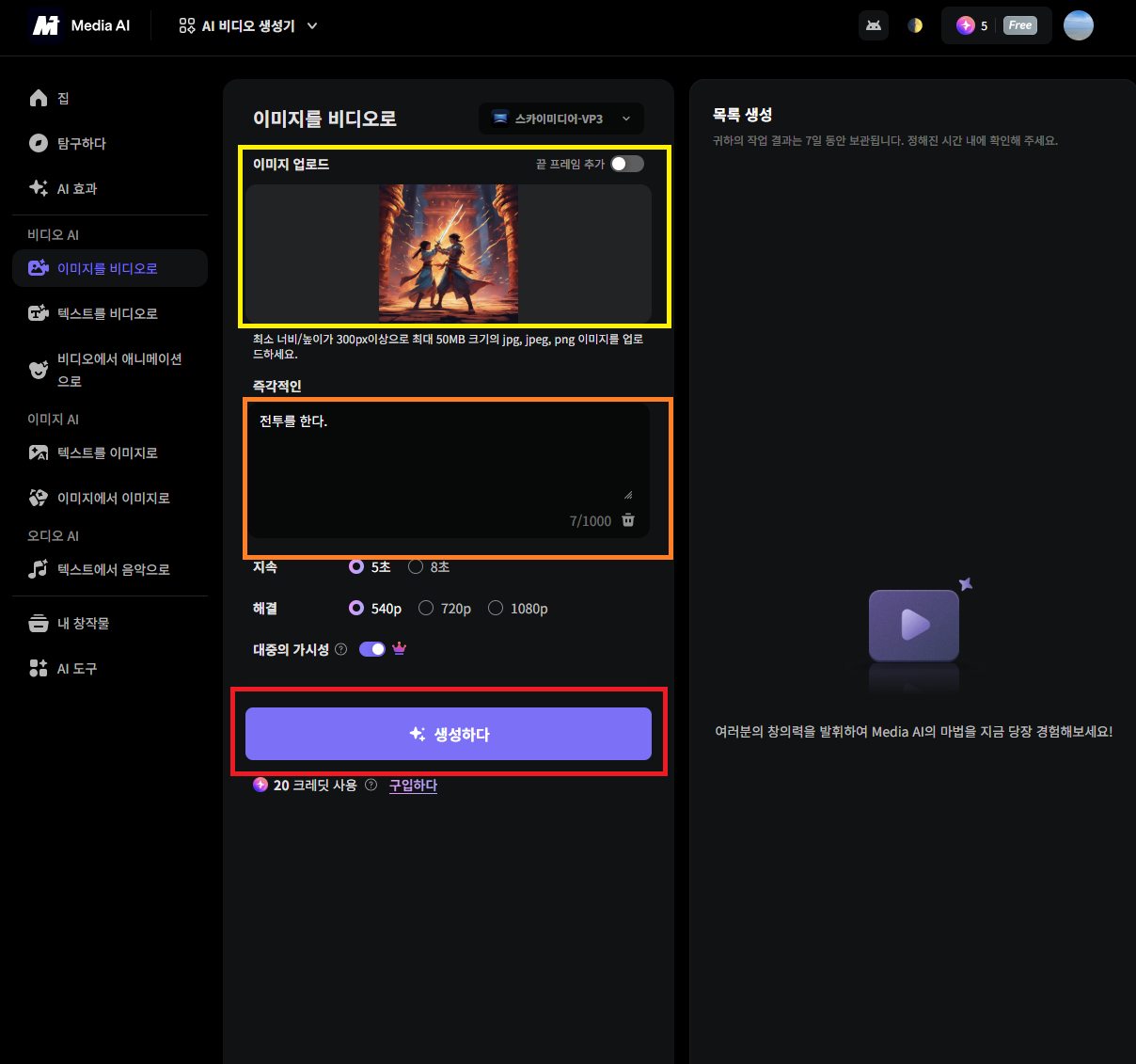Clear prompt with the trash icon
This screenshot has width=1136, height=1064.
click(x=628, y=520)
